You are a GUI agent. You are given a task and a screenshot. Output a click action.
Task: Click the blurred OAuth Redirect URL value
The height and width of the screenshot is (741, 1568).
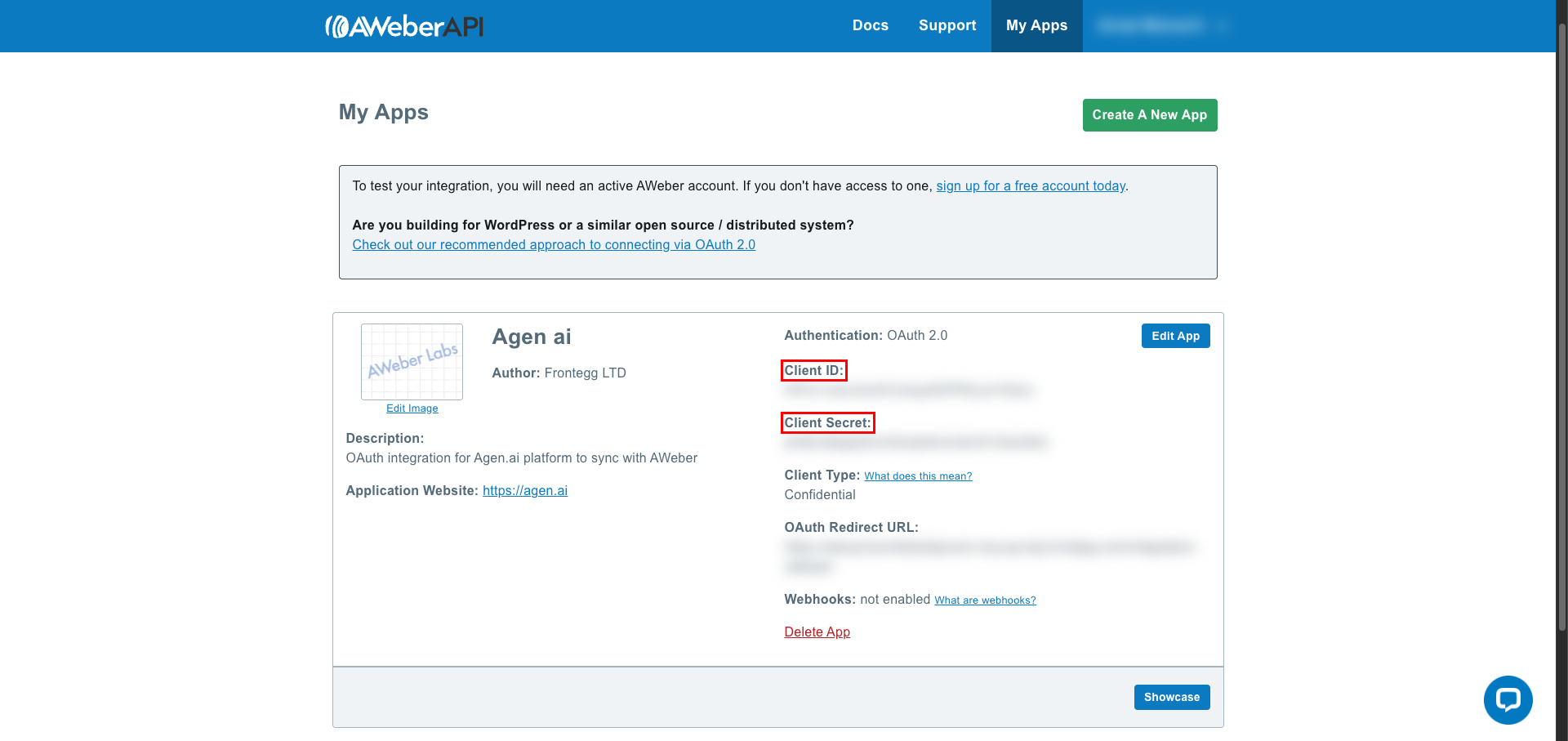coord(989,556)
